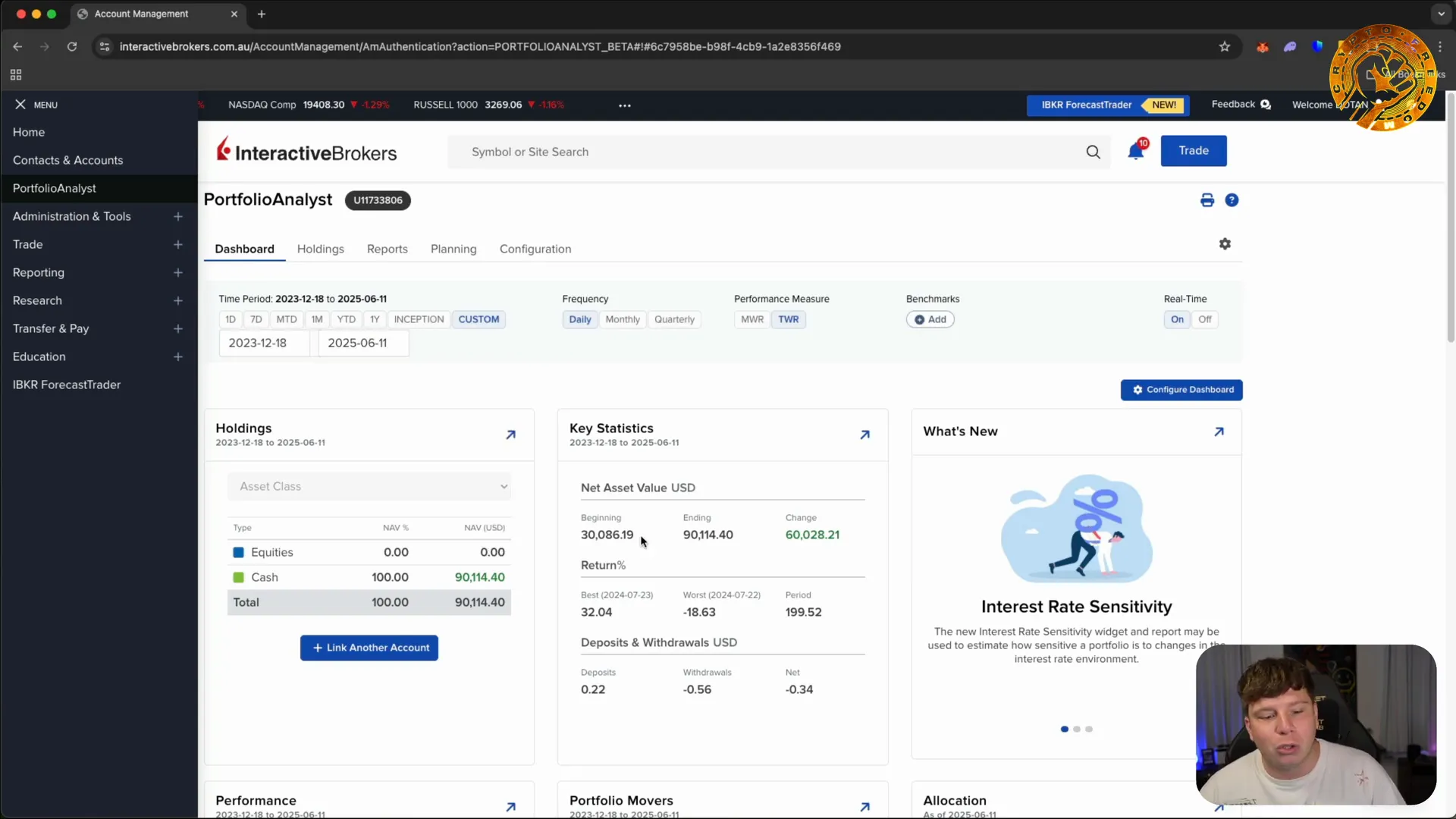Expand the What's New widget arrow
1456x819 pixels.
(x=1219, y=431)
